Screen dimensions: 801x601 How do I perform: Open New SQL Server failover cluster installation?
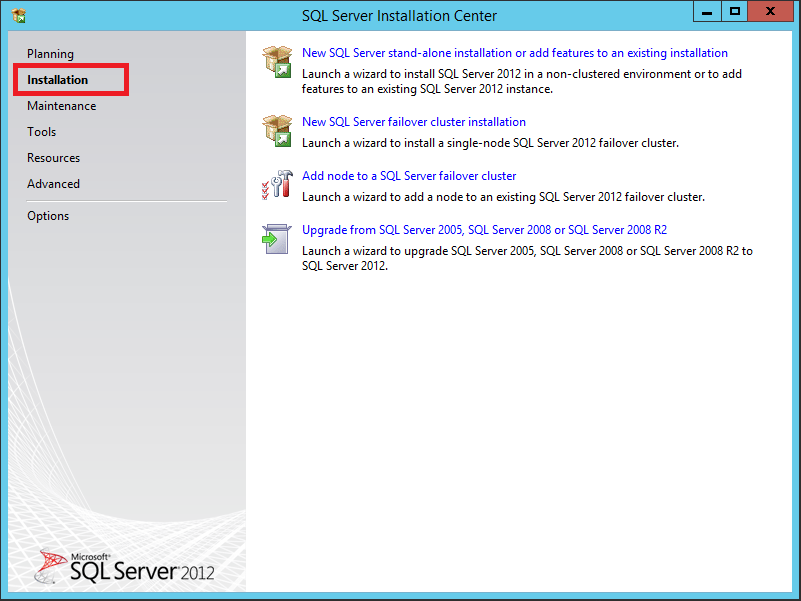click(x=414, y=122)
